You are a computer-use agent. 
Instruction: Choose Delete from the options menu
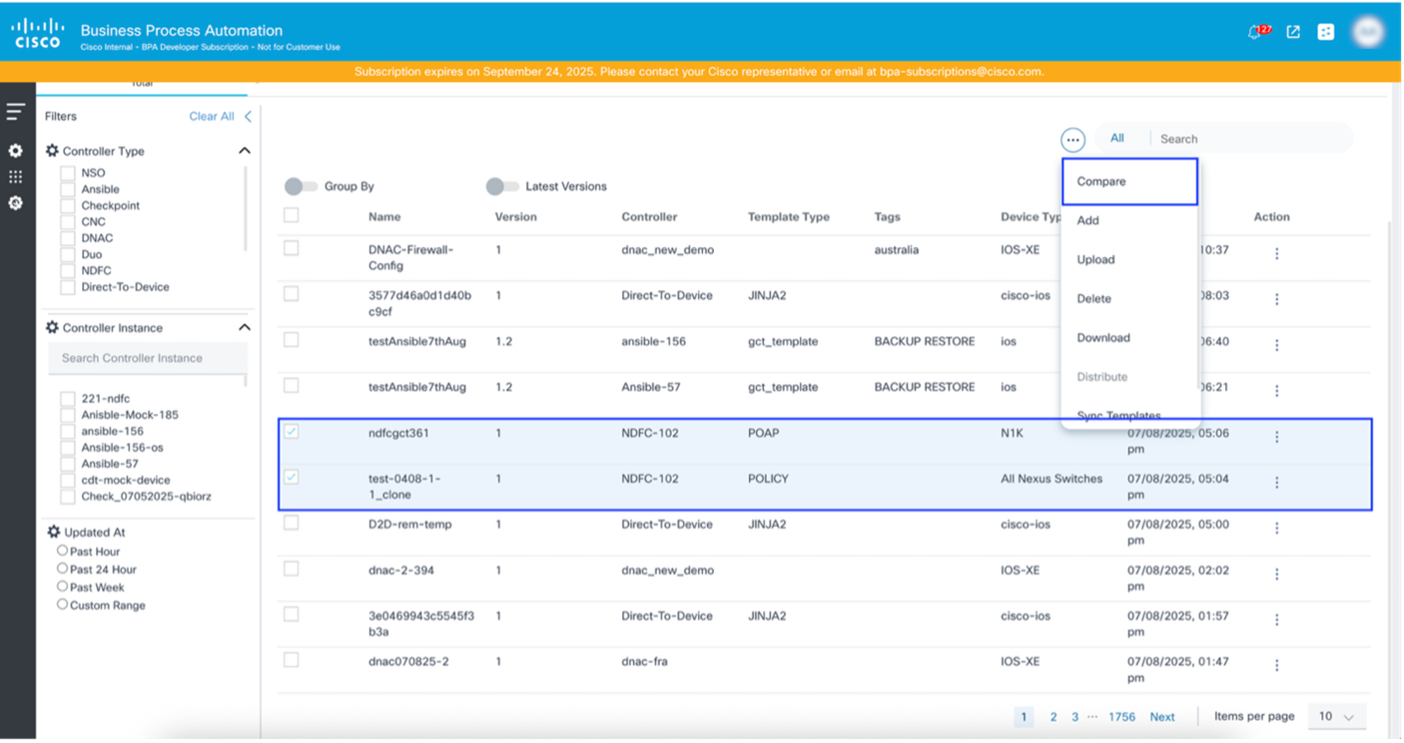click(1094, 299)
